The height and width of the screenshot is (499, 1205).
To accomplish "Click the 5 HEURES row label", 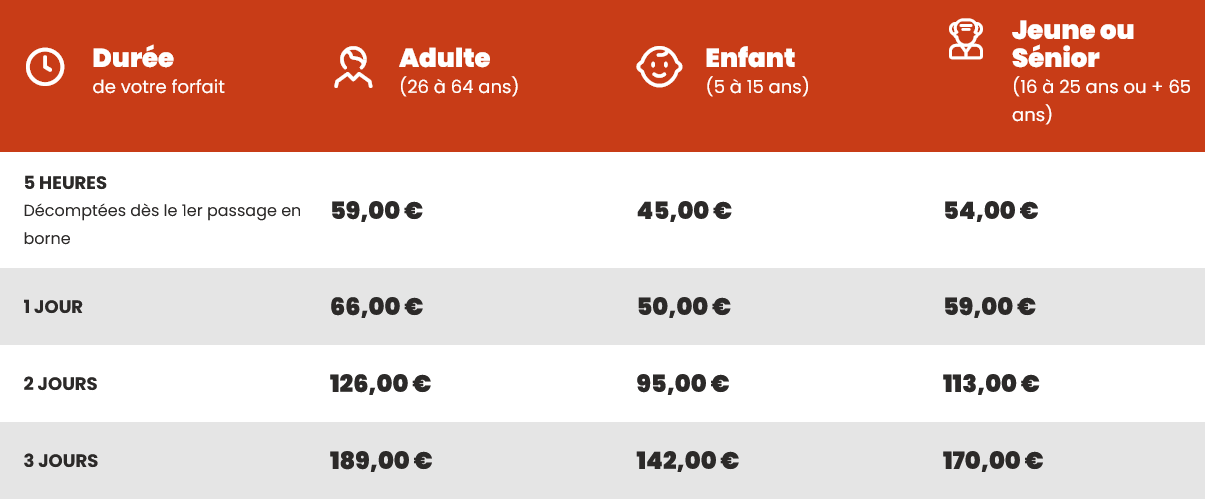I will pyautogui.click(x=65, y=183).
